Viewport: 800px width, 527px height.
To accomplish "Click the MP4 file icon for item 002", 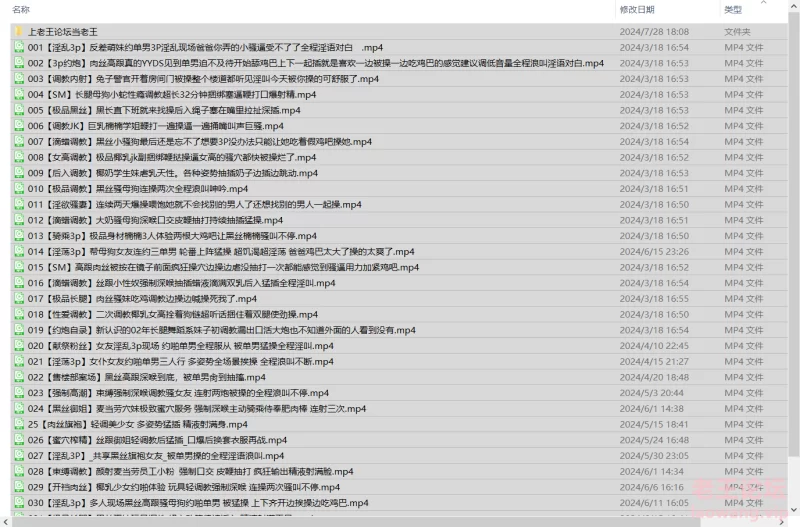I will tap(19, 63).
